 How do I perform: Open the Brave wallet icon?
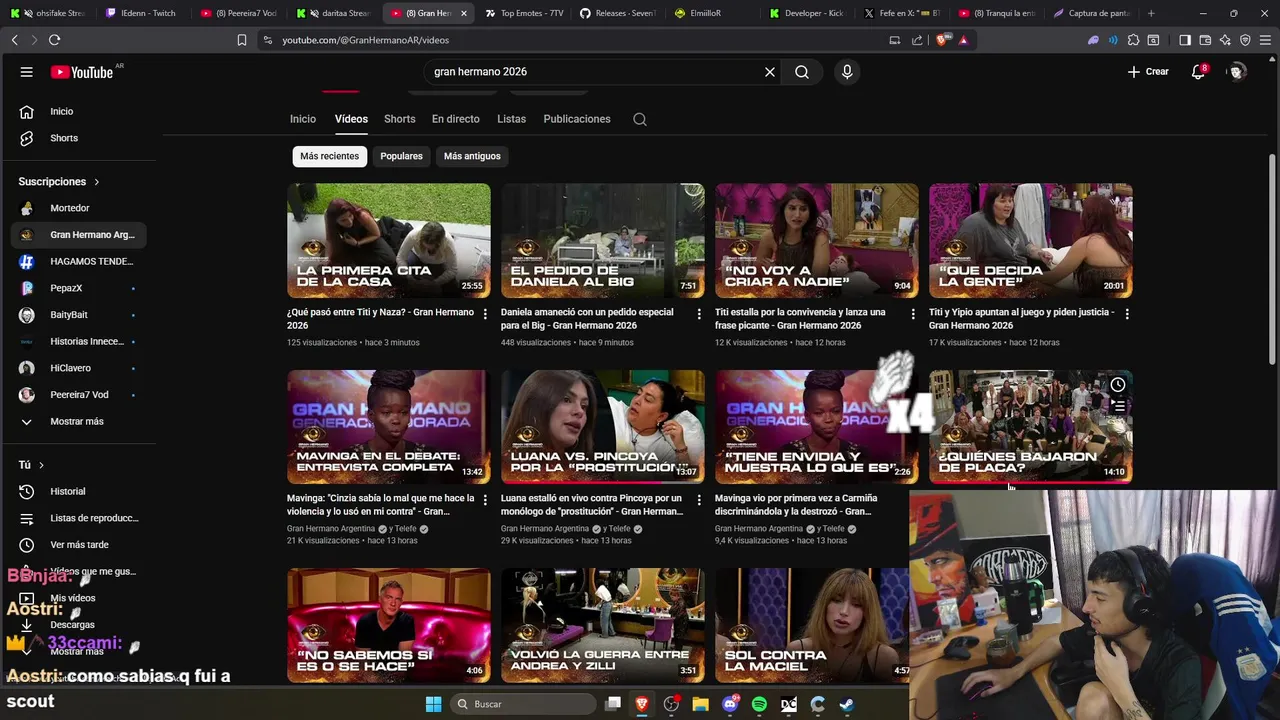1205,40
